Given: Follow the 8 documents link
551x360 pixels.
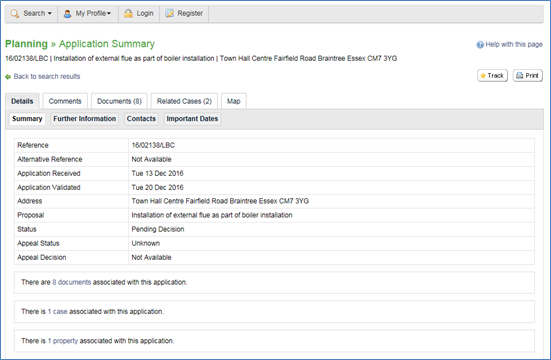Looking at the screenshot, I should (x=72, y=282).
